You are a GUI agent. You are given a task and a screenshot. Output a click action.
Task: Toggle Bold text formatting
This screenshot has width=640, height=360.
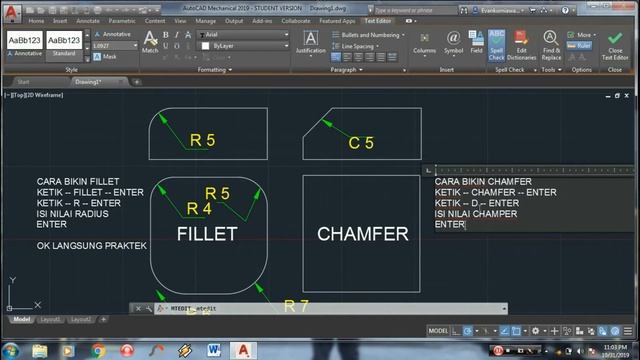click(166, 35)
